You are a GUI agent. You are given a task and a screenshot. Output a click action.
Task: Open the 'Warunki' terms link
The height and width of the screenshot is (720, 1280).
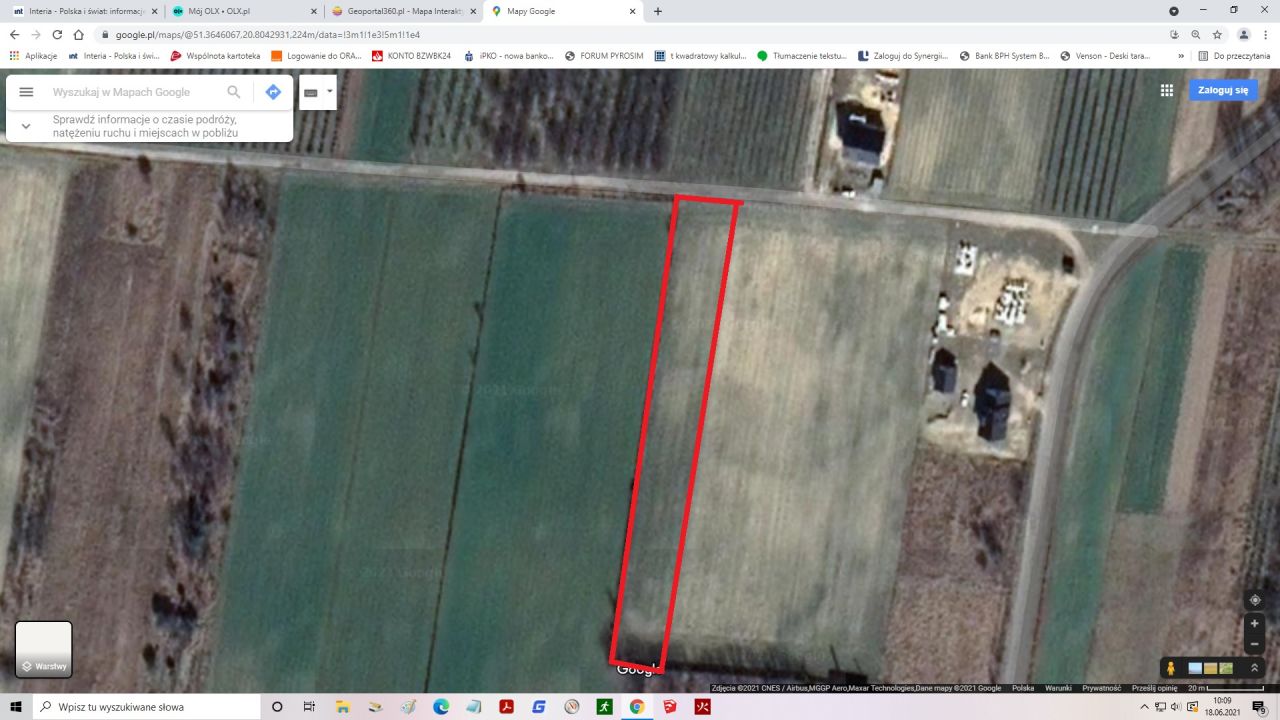click(1058, 688)
